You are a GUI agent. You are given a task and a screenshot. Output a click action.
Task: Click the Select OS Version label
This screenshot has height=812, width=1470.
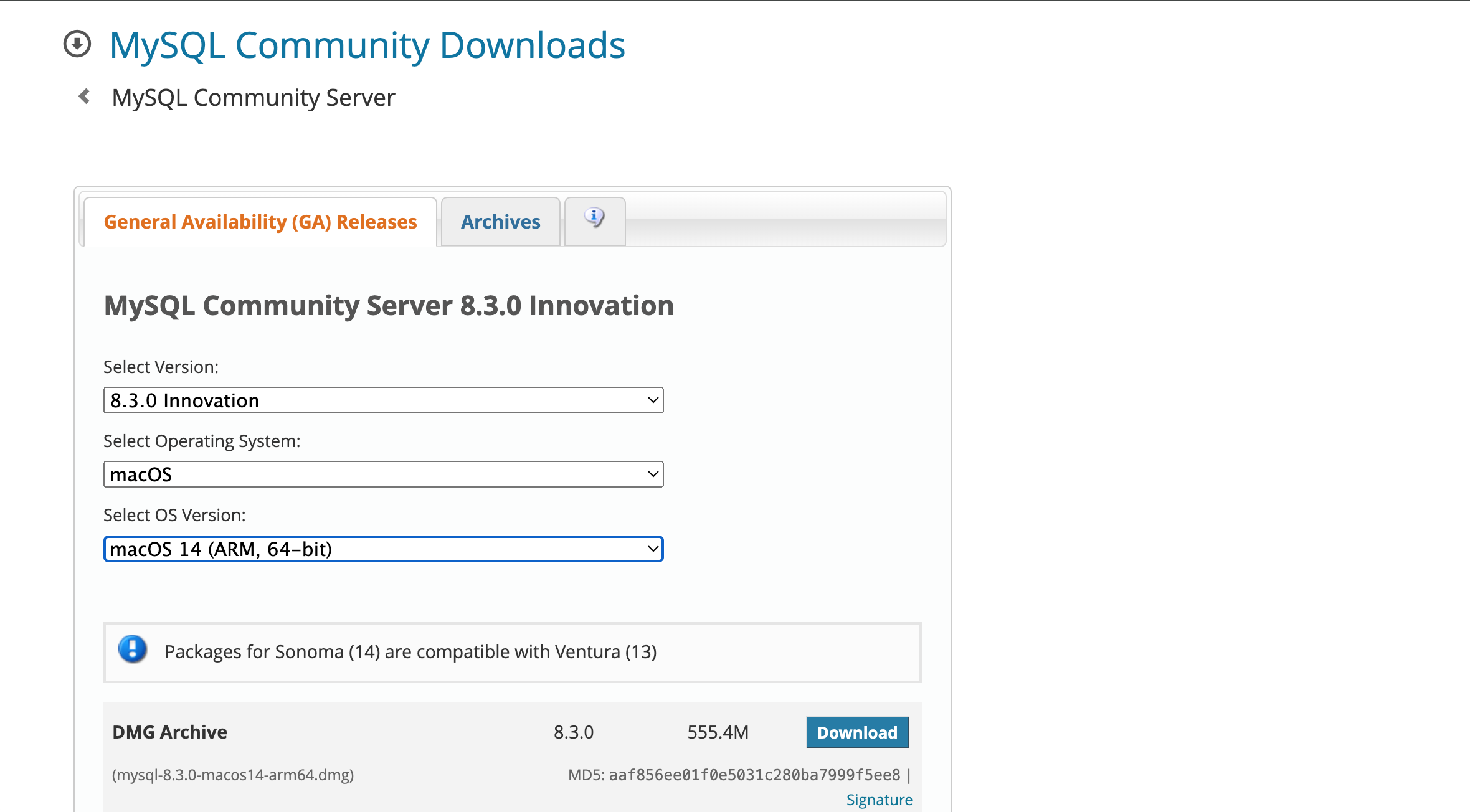pyautogui.click(x=174, y=515)
